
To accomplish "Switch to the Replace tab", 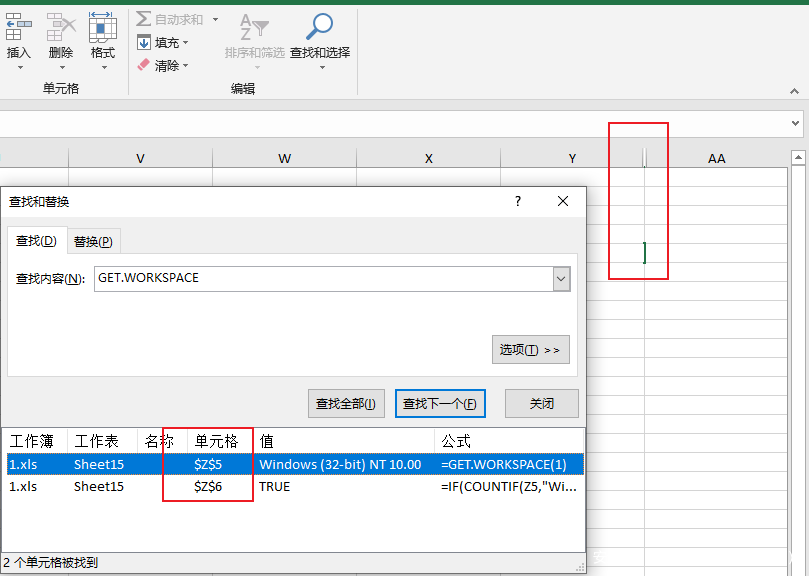I will (x=93, y=242).
